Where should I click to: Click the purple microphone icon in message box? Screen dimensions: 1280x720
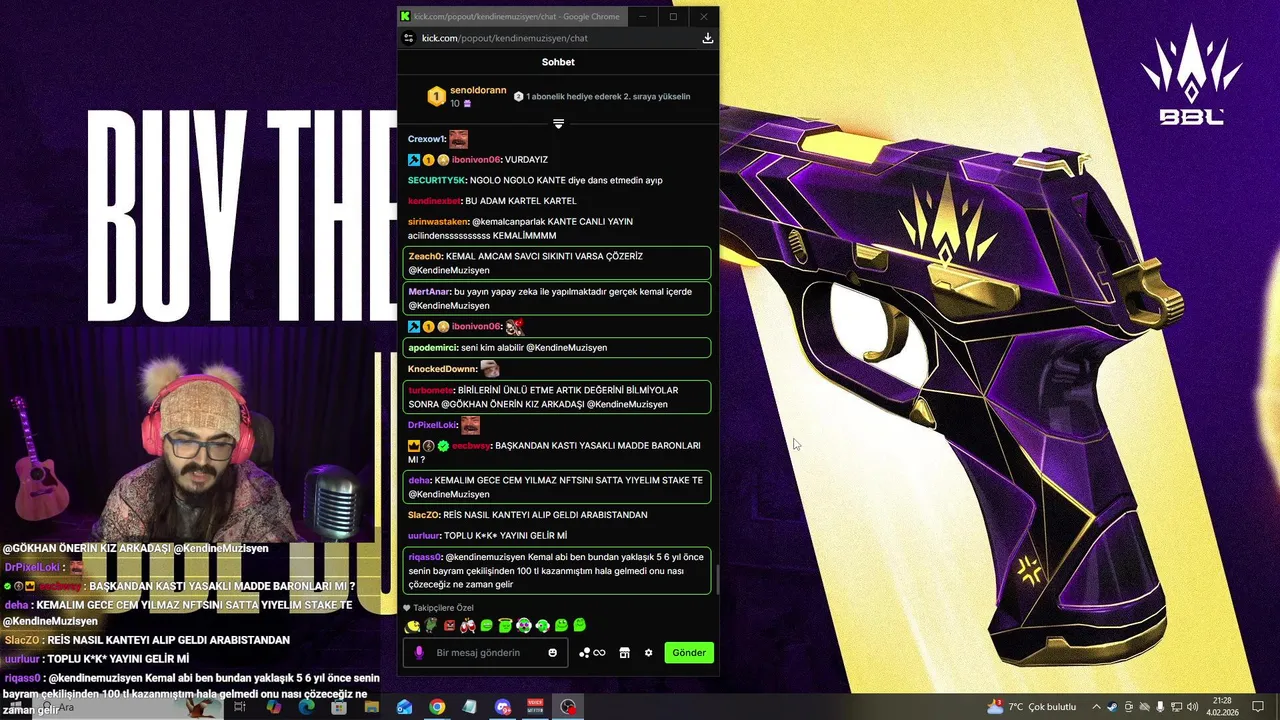(419, 653)
